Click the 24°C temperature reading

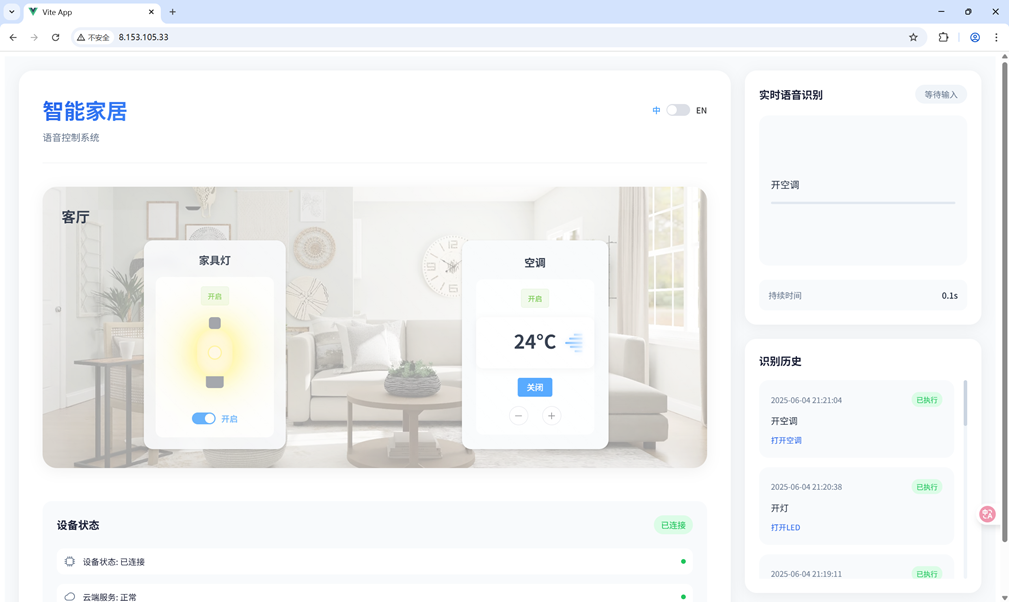(x=534, y=342)
